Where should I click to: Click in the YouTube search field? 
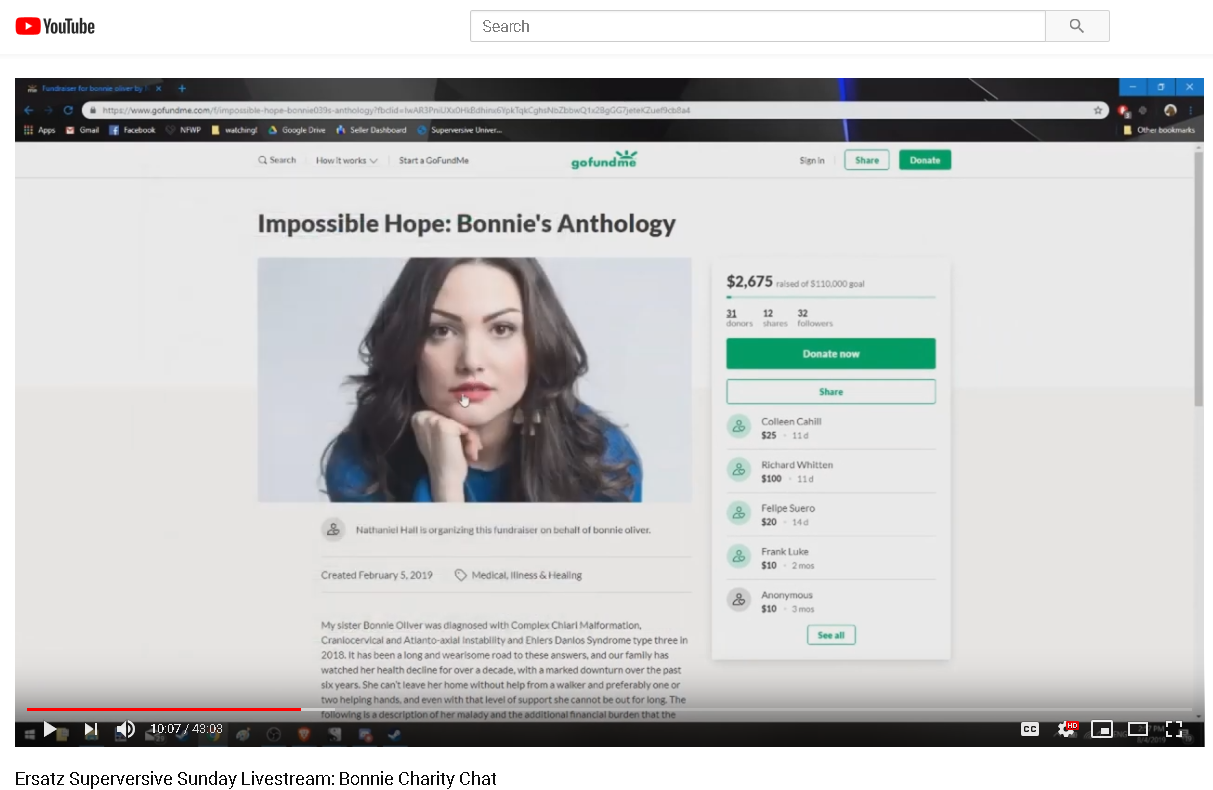(x=757, y=26)
